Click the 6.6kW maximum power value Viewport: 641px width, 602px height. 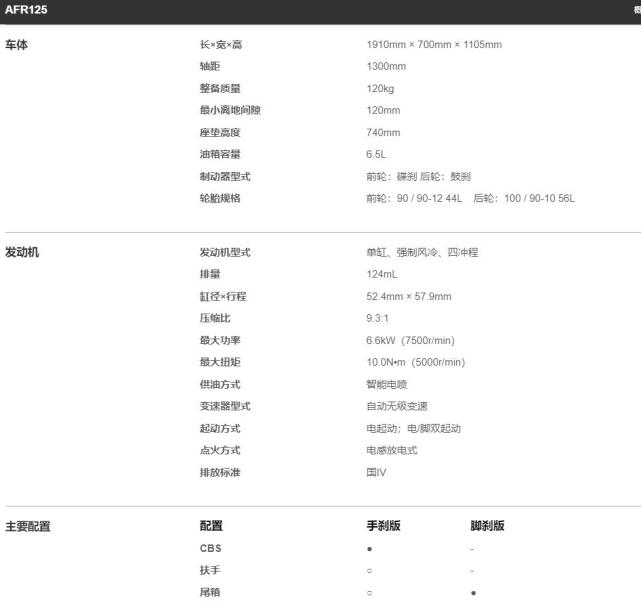(410, 341)
